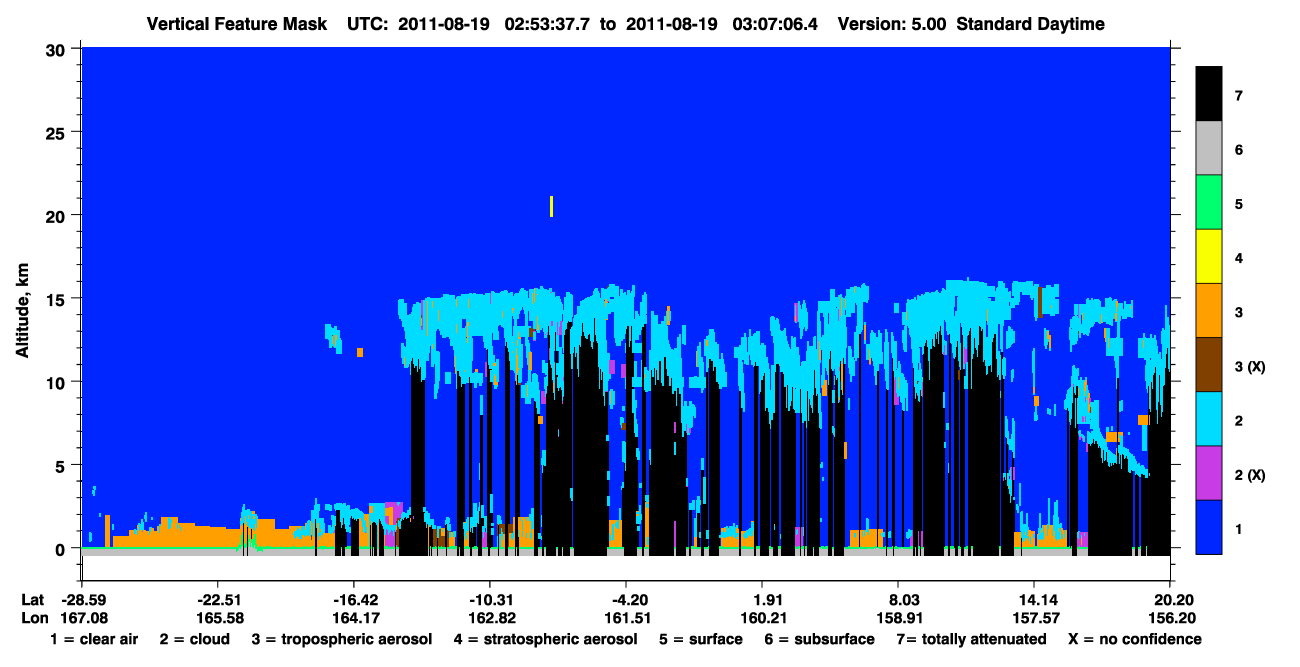Click the longitude value 161.51
The image size is (1300, 667).
(x=626, y=618)
